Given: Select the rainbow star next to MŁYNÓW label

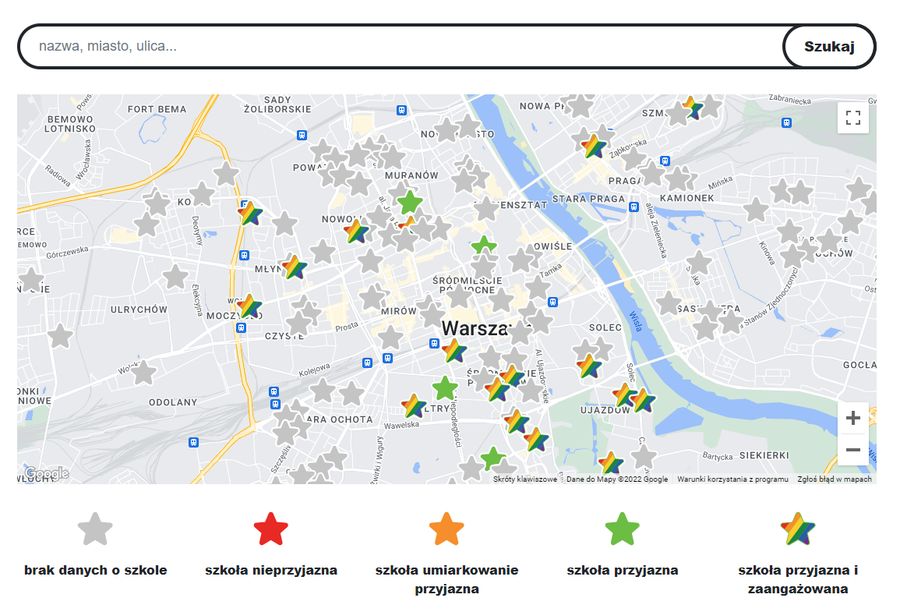Looking at the screenshot, I should coord(294,267).
